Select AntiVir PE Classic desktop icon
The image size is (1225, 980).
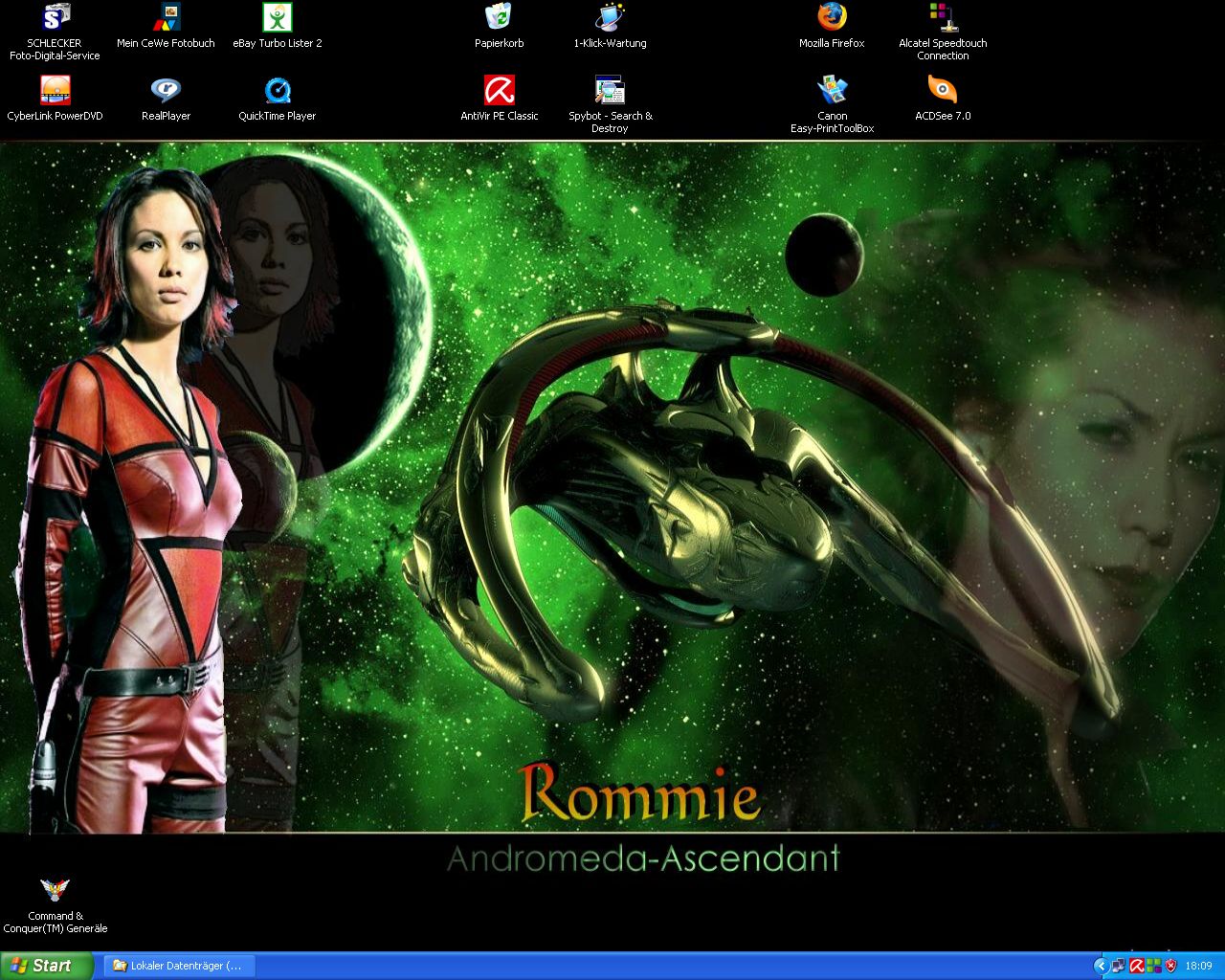click(499, 91)
